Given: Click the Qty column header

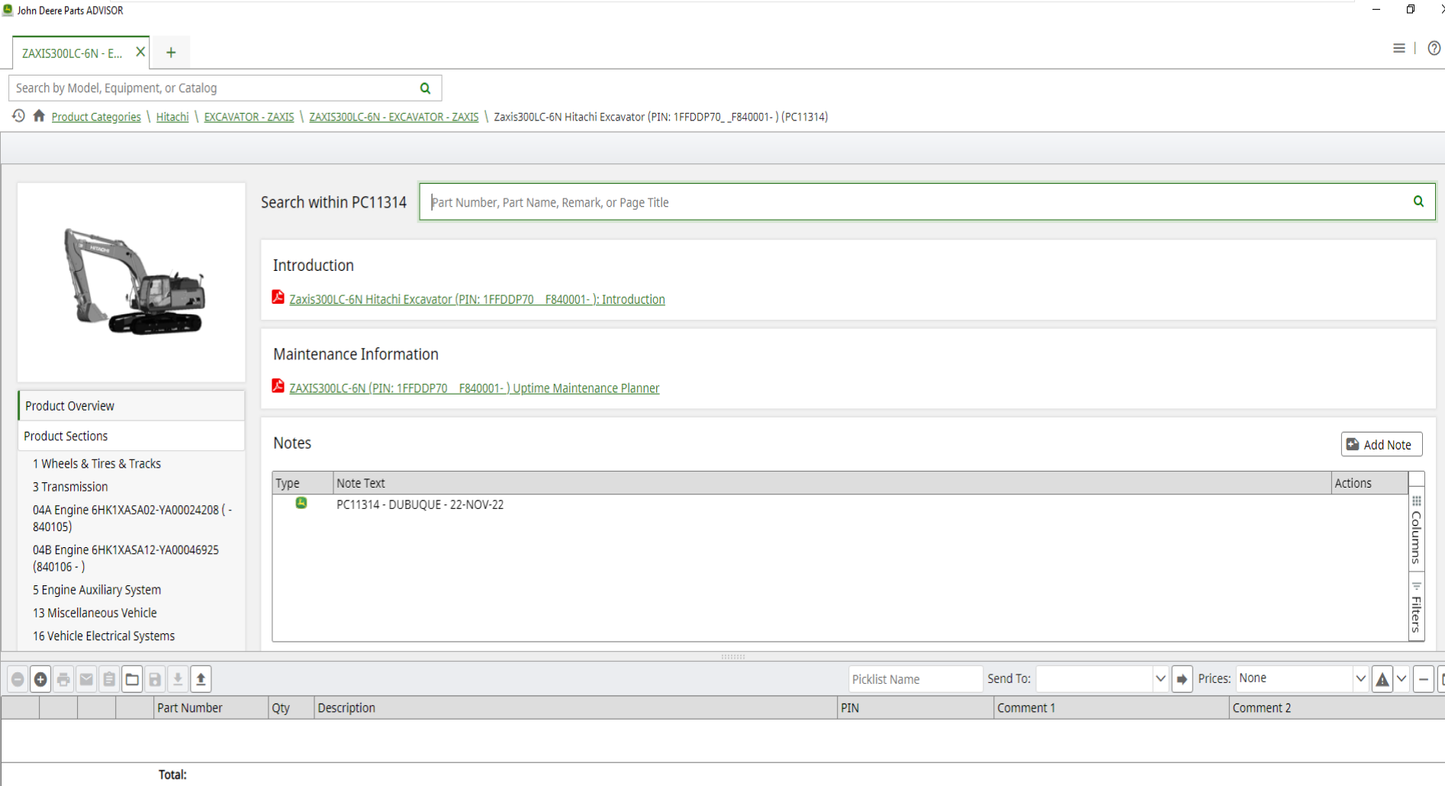Looking at the screenshot, I should (x=291, y=708).
